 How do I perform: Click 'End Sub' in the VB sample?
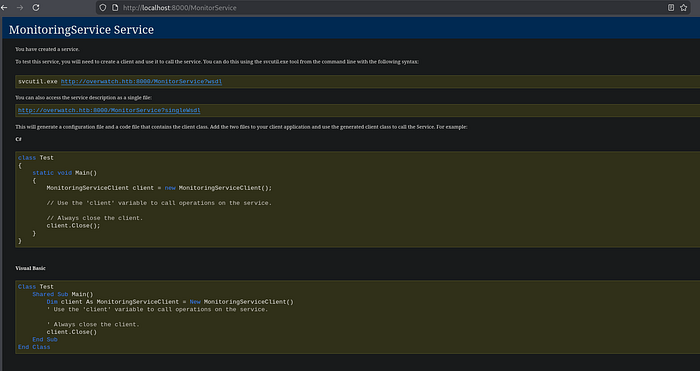click(x=45, y=339)
